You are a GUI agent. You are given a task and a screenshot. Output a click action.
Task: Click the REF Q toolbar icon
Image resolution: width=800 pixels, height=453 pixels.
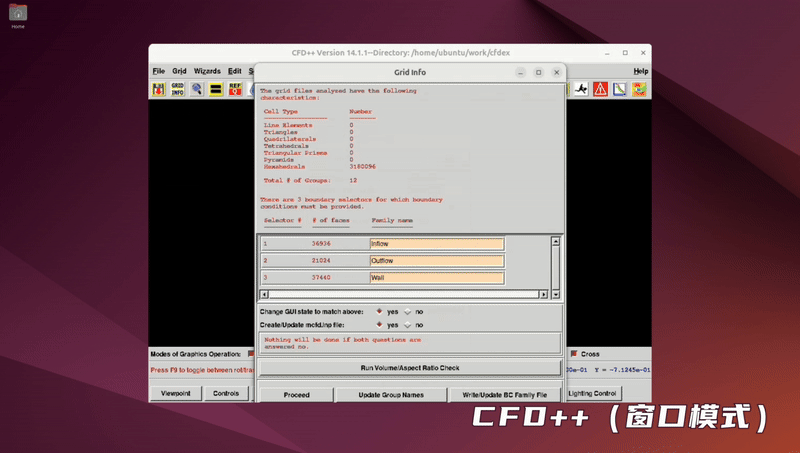click(x=235, y=89)
